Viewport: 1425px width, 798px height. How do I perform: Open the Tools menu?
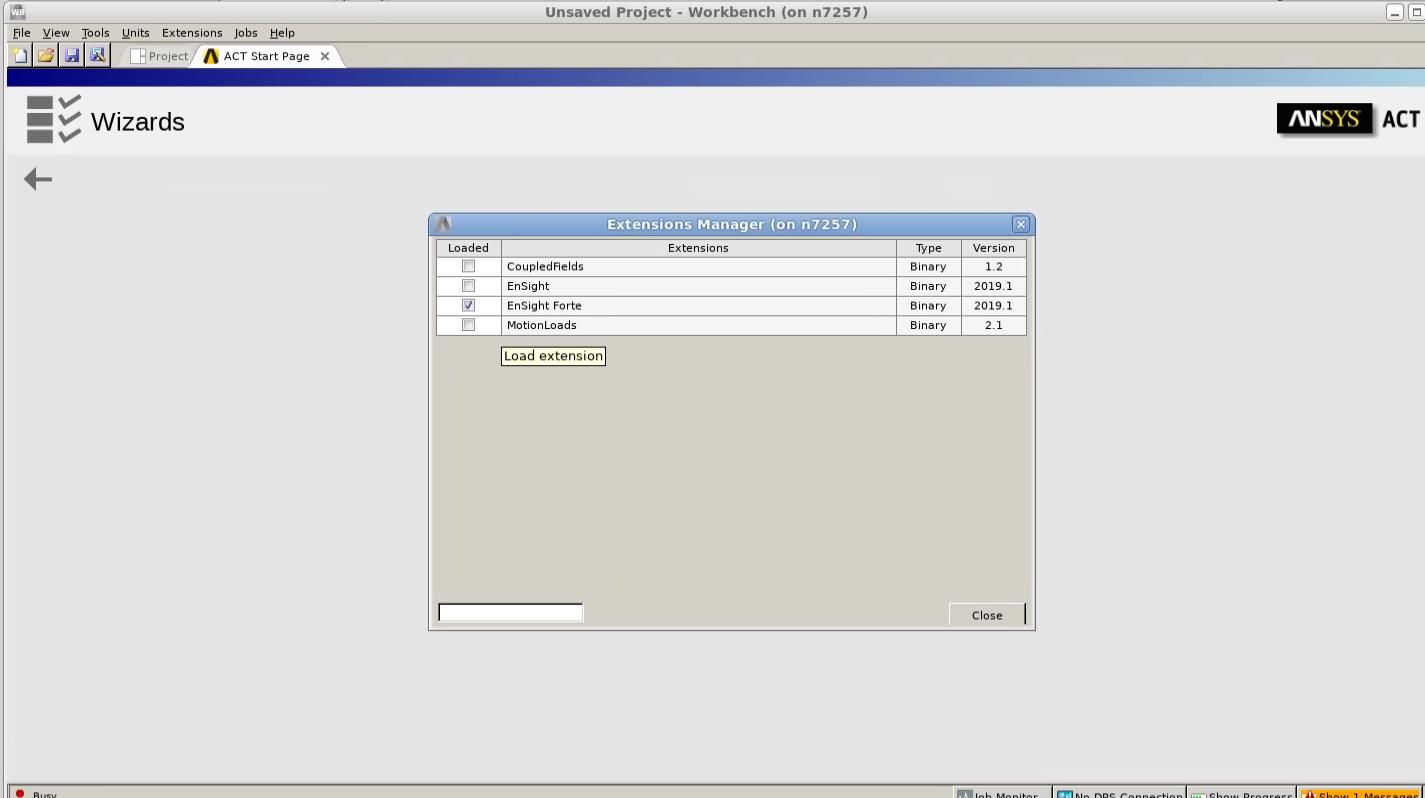pos(95,33)
